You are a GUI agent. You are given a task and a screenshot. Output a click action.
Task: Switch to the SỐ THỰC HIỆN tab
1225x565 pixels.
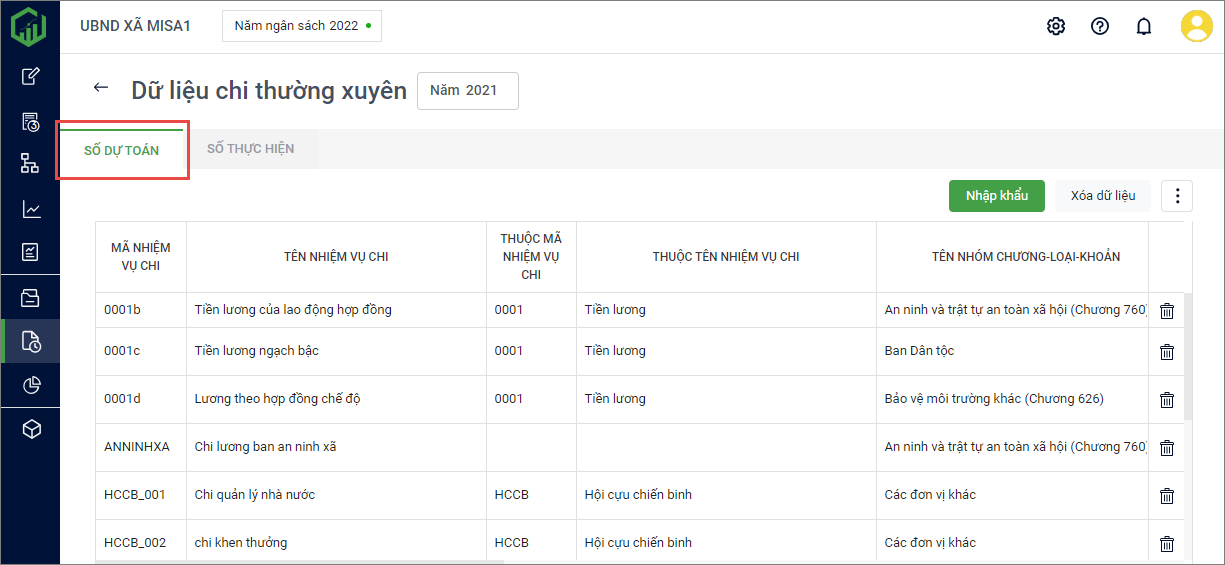pyautogui.click(x=250, y=149)
